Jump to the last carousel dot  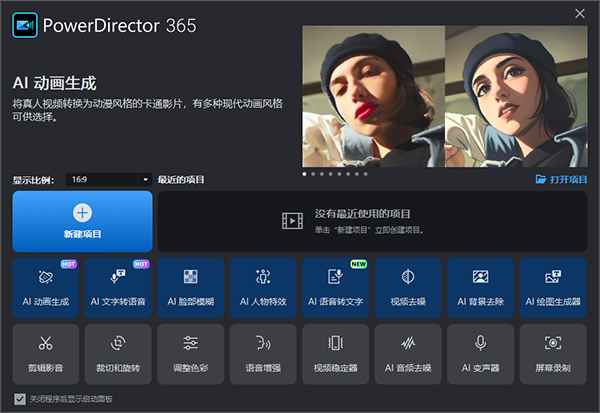[365, 174]
